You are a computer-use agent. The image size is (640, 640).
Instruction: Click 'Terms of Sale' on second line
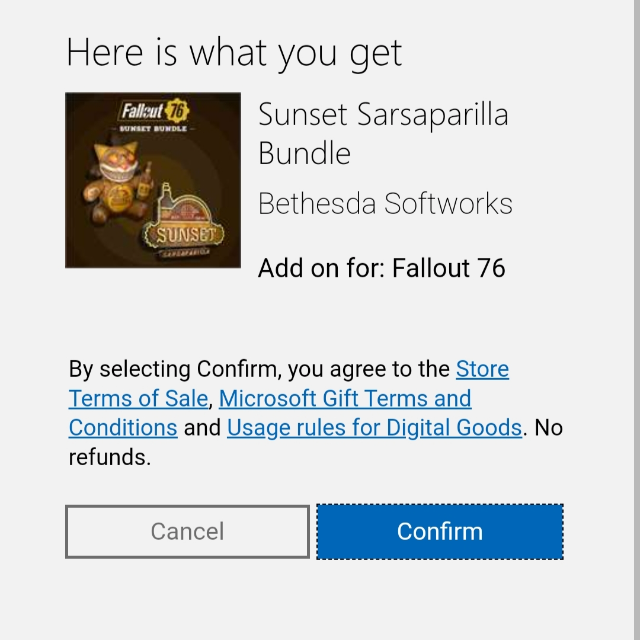coord(138,398)
